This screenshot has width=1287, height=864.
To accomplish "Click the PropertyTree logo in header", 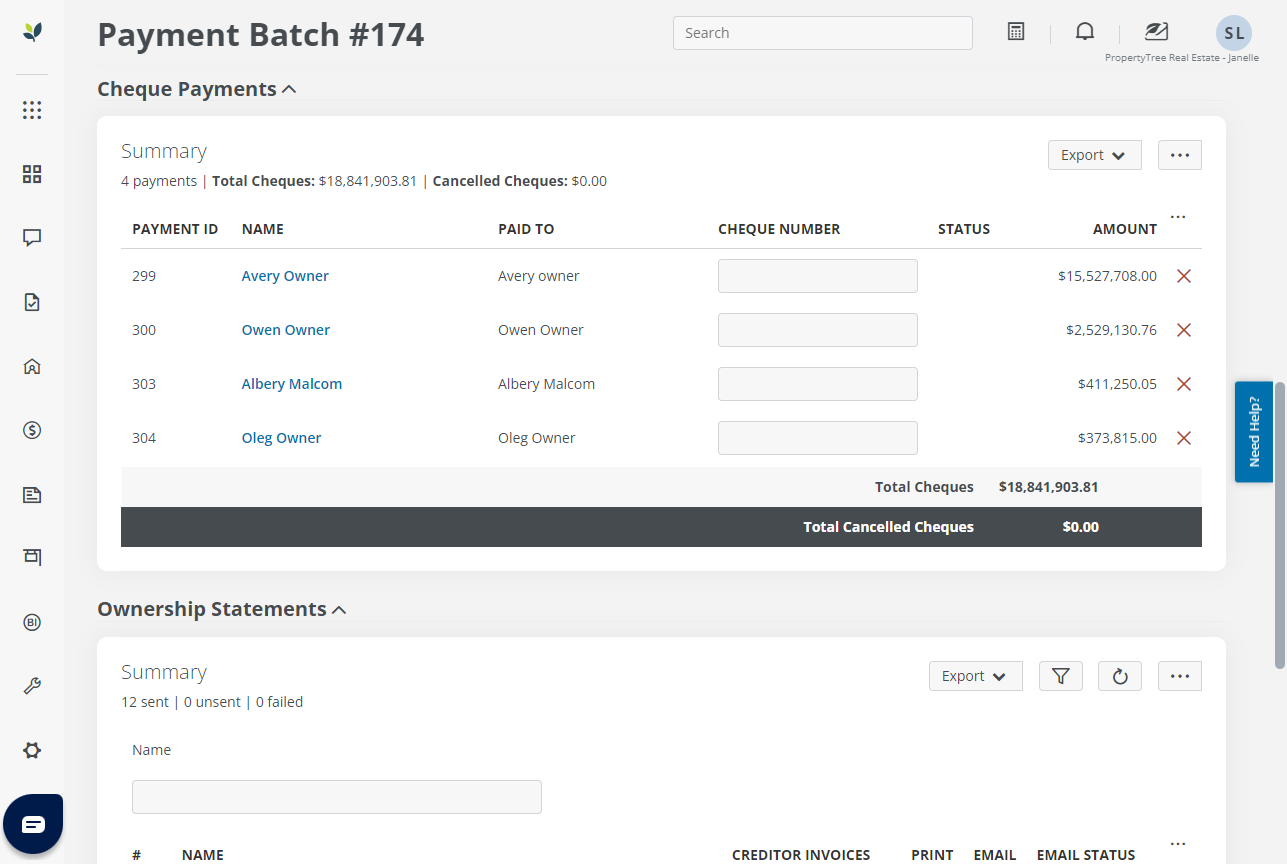I will click(1157, 32).
